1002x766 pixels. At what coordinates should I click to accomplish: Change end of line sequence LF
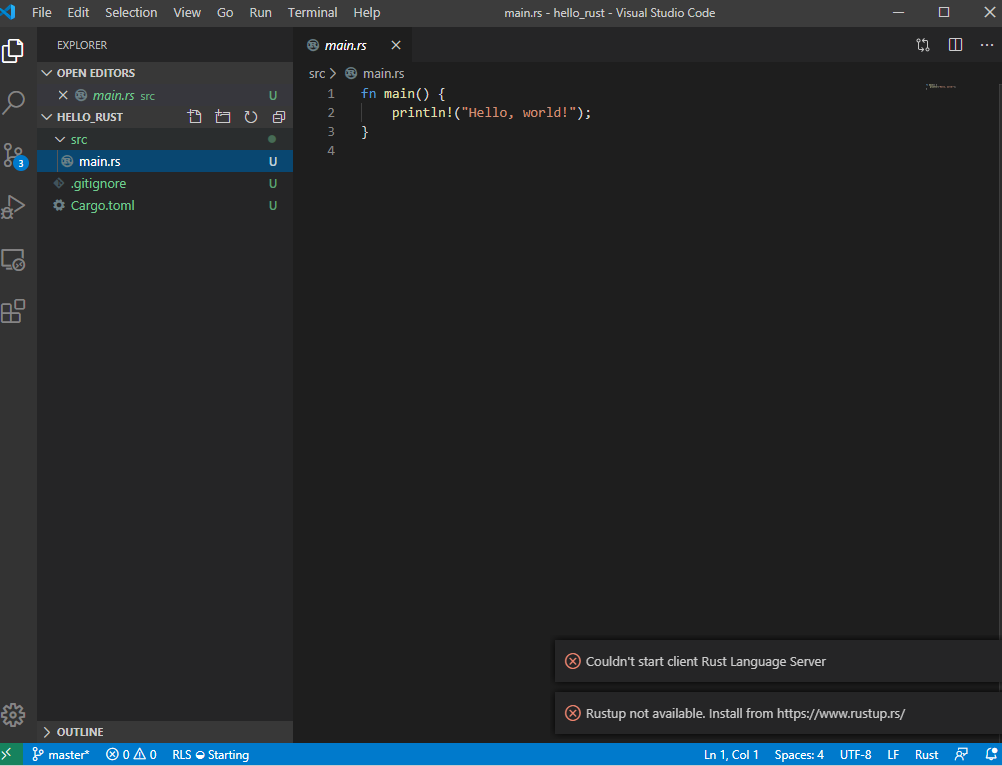[893, 755]
